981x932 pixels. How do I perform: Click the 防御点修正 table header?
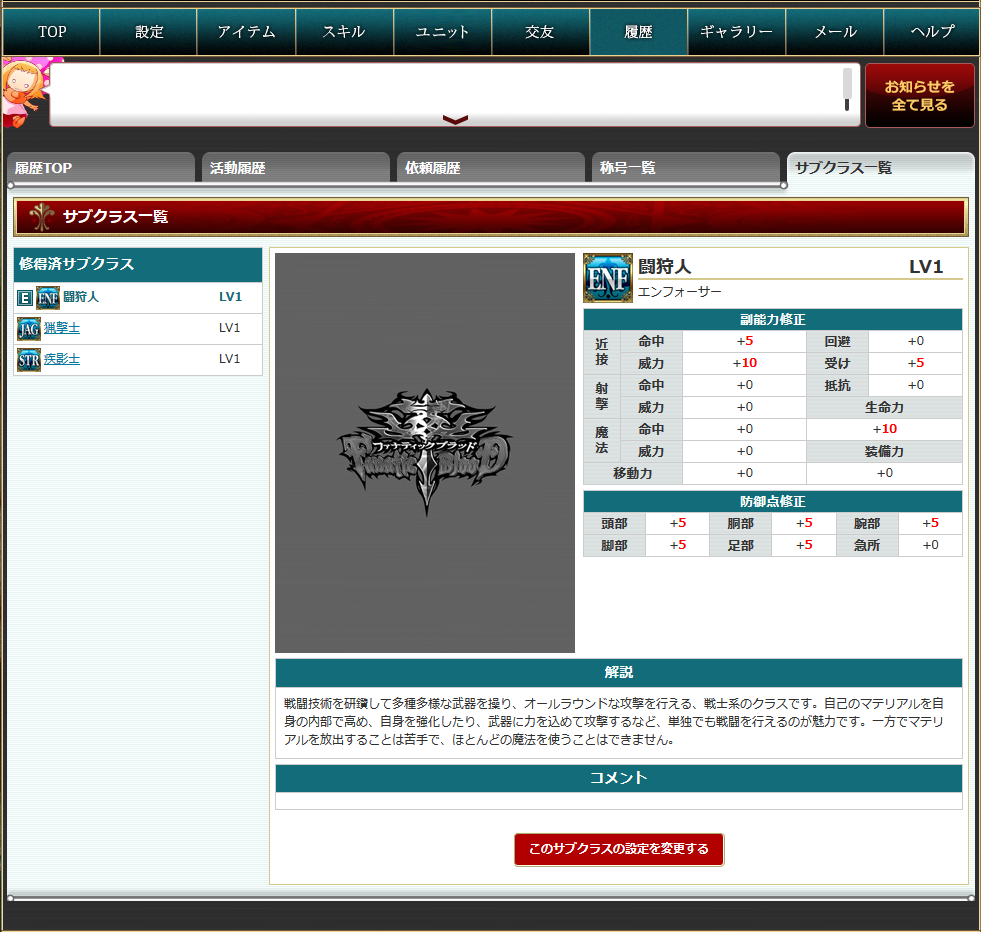[x=773, y=502]
